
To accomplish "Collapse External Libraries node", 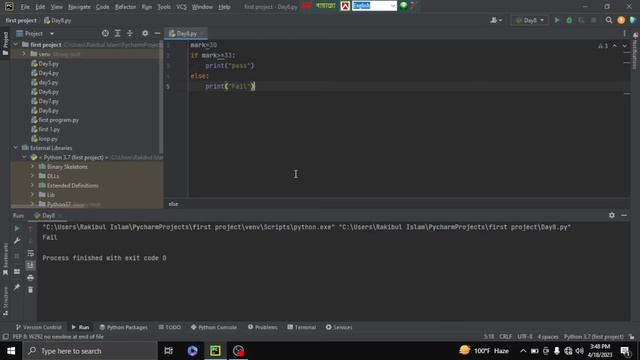I will [16, 148].
